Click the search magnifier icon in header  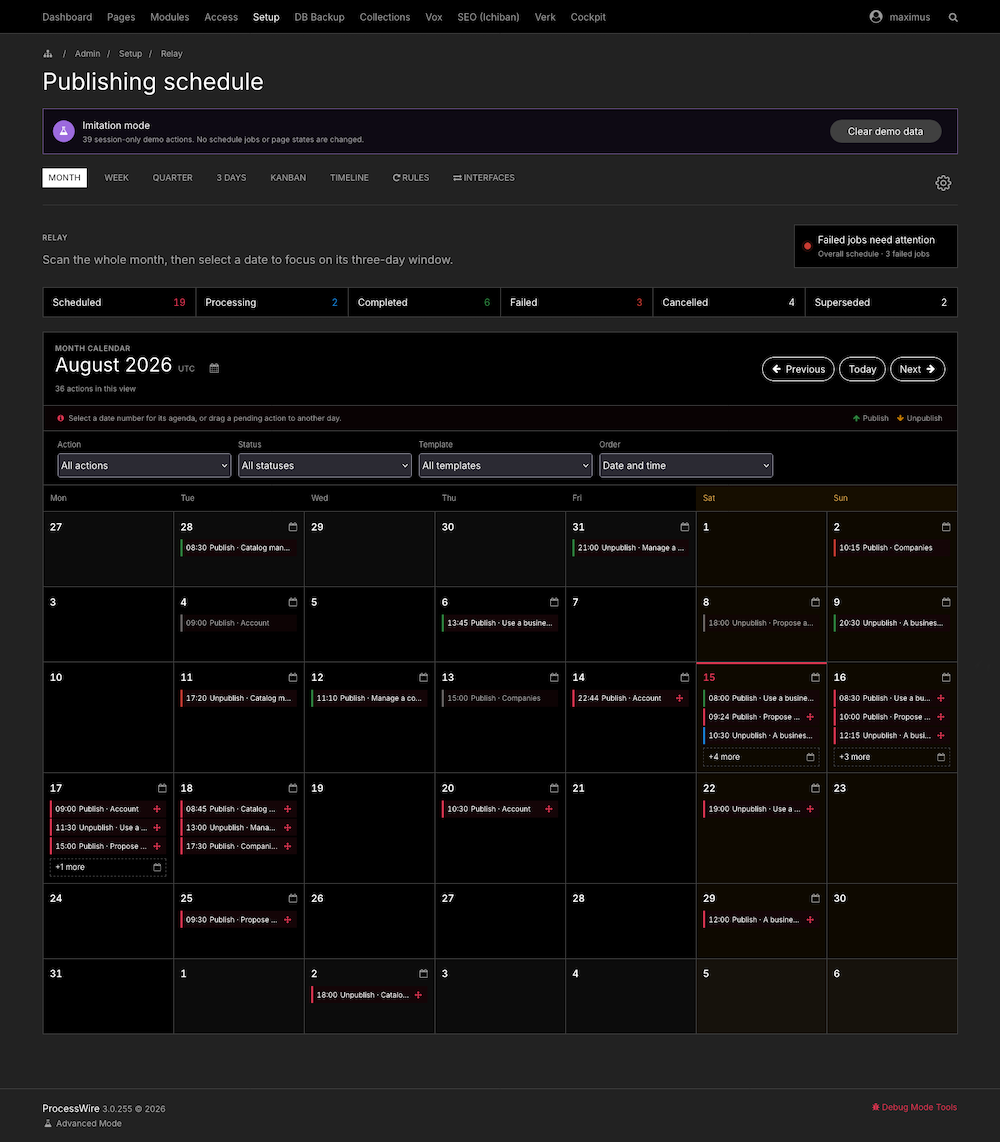coord(953,17)
